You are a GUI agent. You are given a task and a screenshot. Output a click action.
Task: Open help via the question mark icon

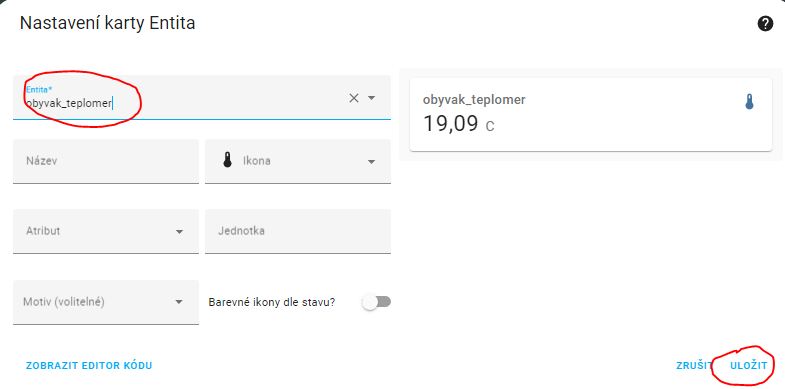click(x=765, y=24)
